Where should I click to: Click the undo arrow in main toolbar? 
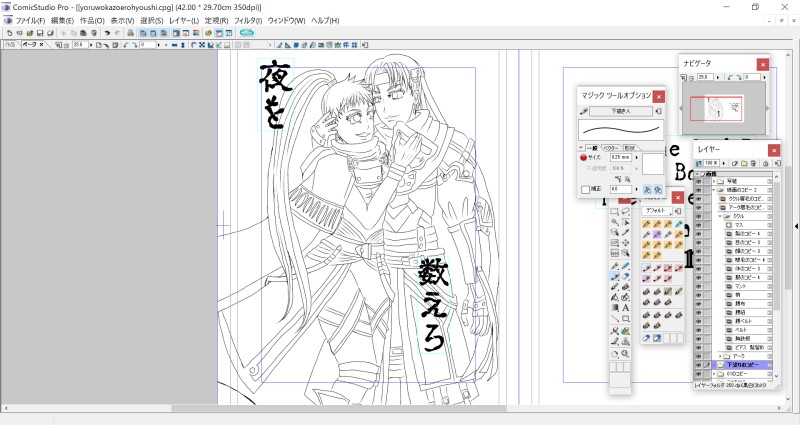pyautogui.click(x=107, y=33)
